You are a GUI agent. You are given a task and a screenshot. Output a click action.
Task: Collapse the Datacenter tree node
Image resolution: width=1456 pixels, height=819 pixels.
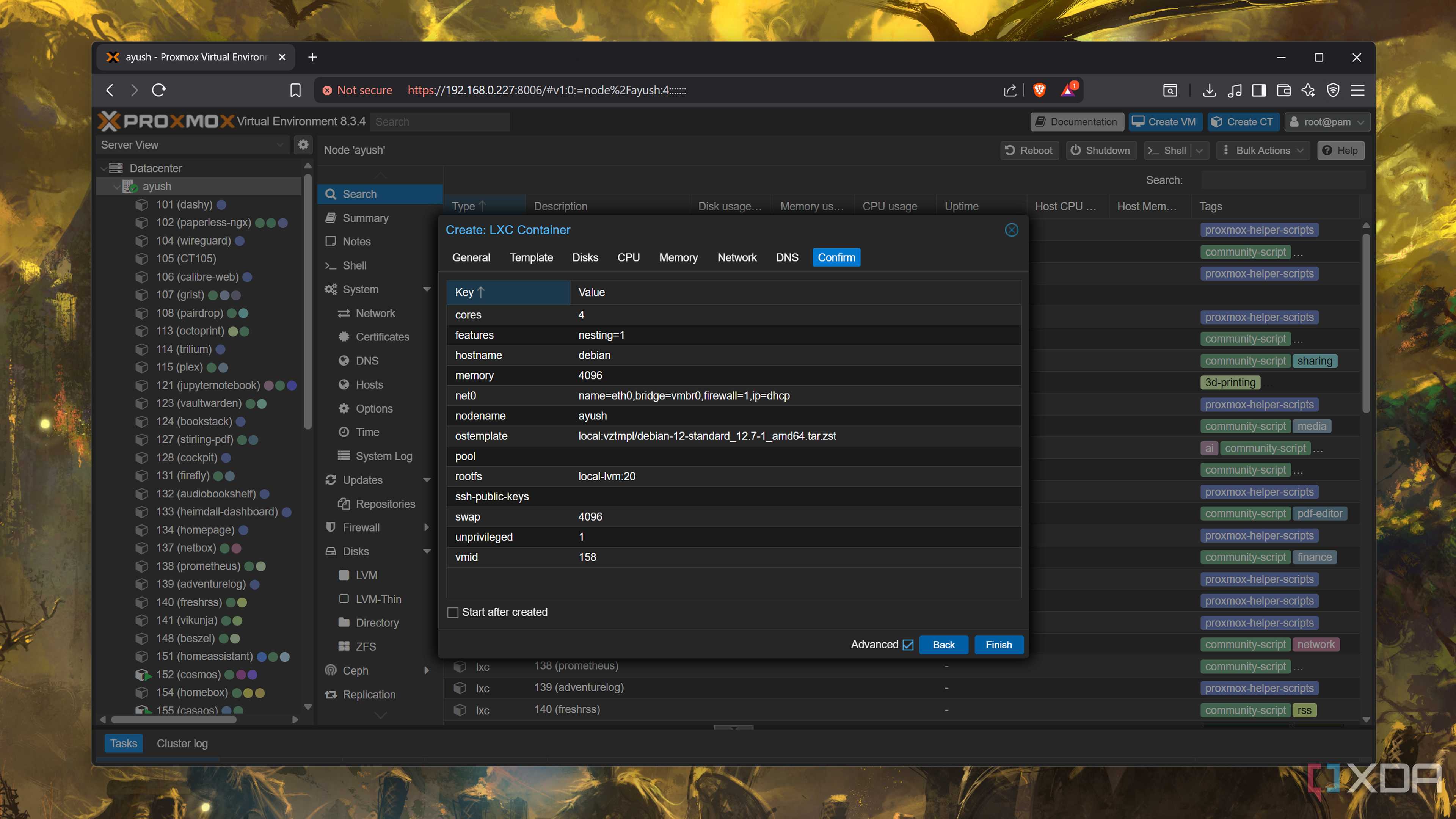[x=104, y=168]
